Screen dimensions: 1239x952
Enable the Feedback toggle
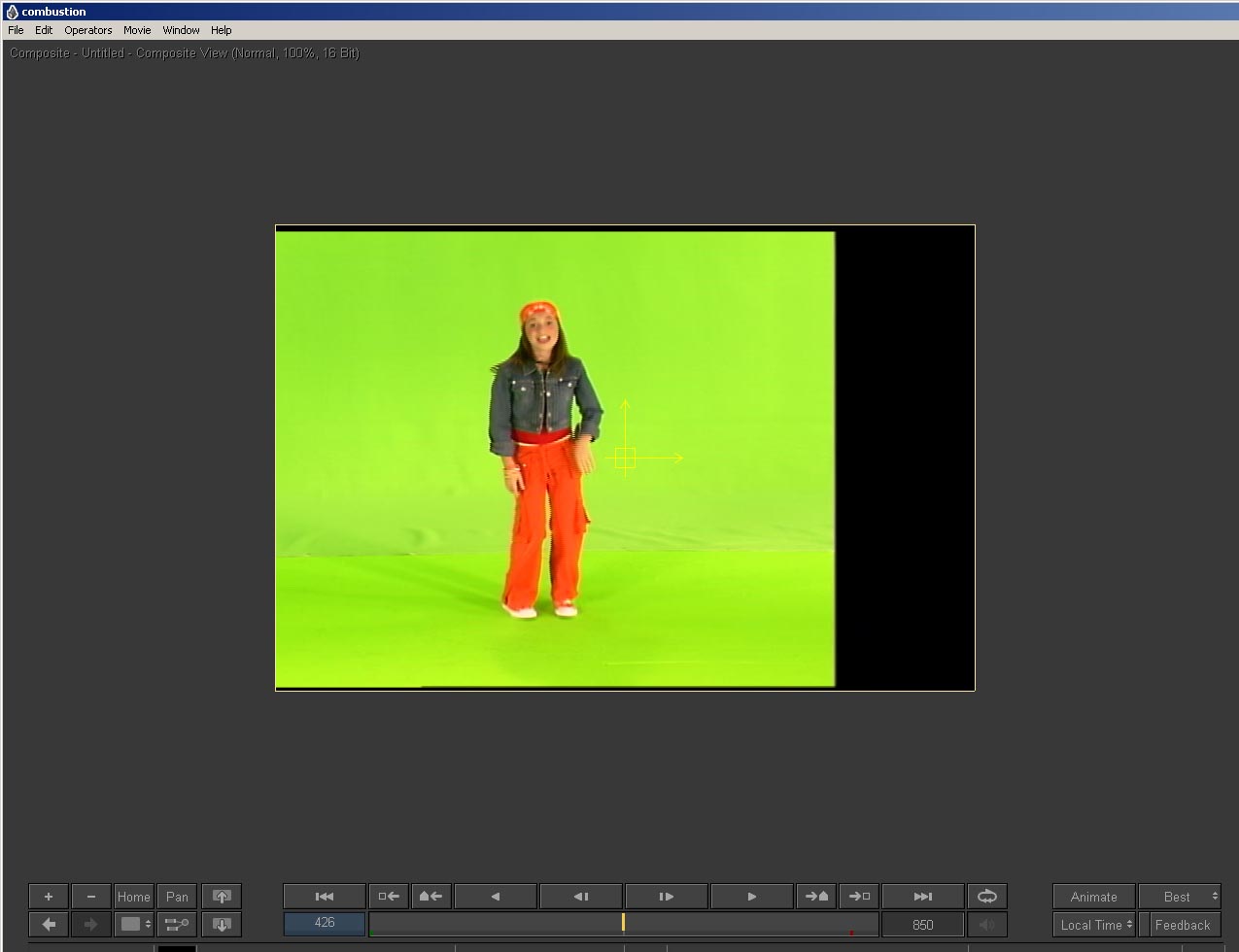coord(1182,925)
